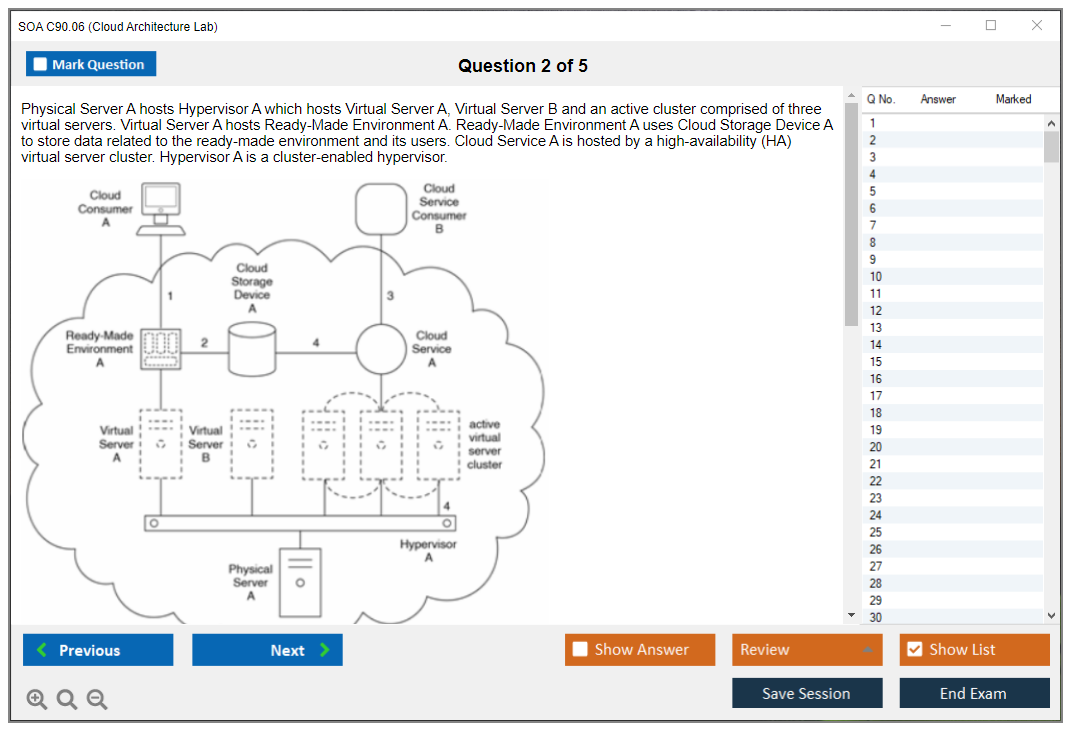Click the Physical Server A tower icon
The height and width of the screenshot is (735, 1075).
[x=300, y=582]
